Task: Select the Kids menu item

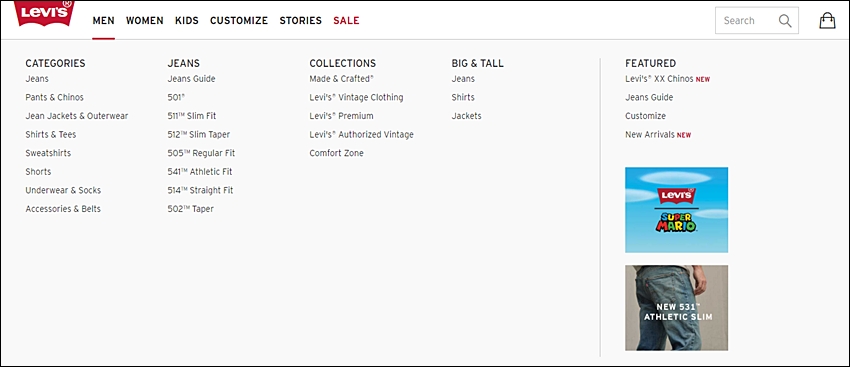Action: pyautogui.click(x=186, y=21)
